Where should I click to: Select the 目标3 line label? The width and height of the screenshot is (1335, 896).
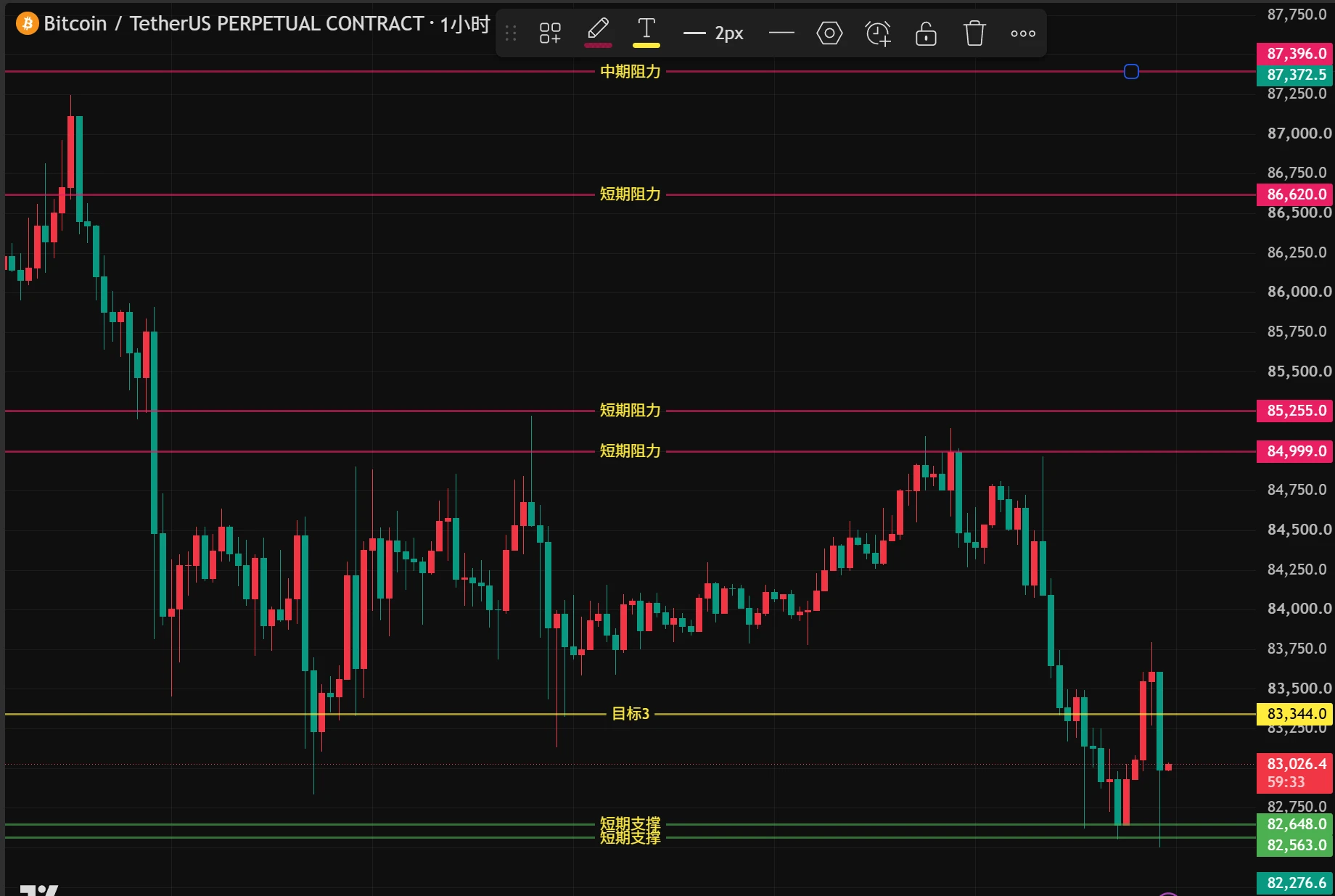click(x=630, y=714)
